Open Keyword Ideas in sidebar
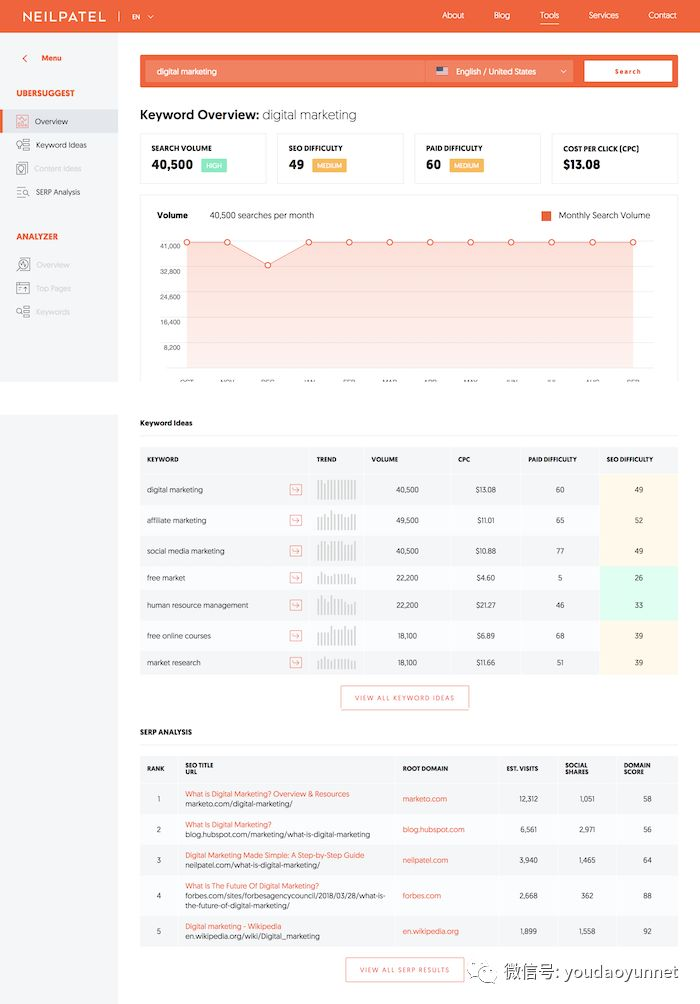Image resolution: width=700 pixels, height=1004 pixels. 61,145
